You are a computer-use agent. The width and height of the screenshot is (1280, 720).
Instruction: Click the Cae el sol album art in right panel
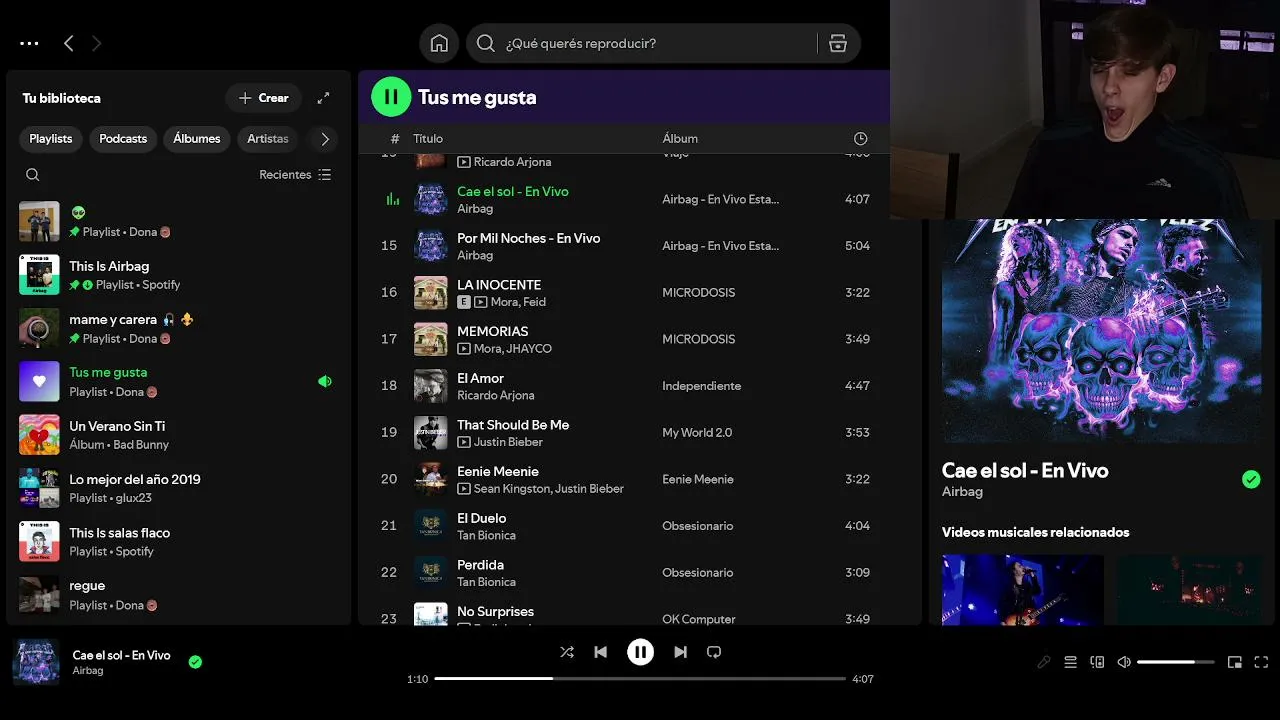coord(1101,331)
